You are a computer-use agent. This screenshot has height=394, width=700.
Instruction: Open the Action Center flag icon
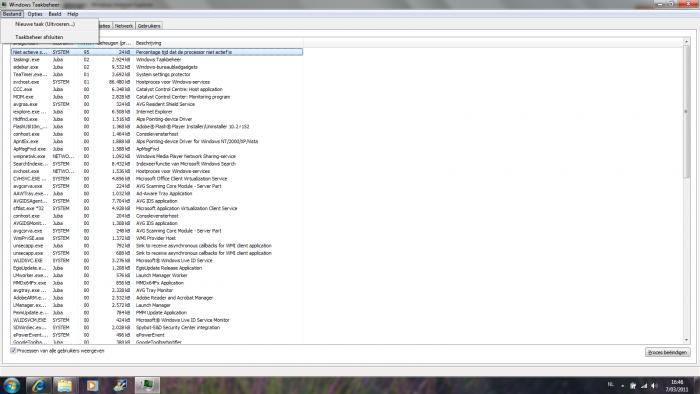tap(633, 386)
